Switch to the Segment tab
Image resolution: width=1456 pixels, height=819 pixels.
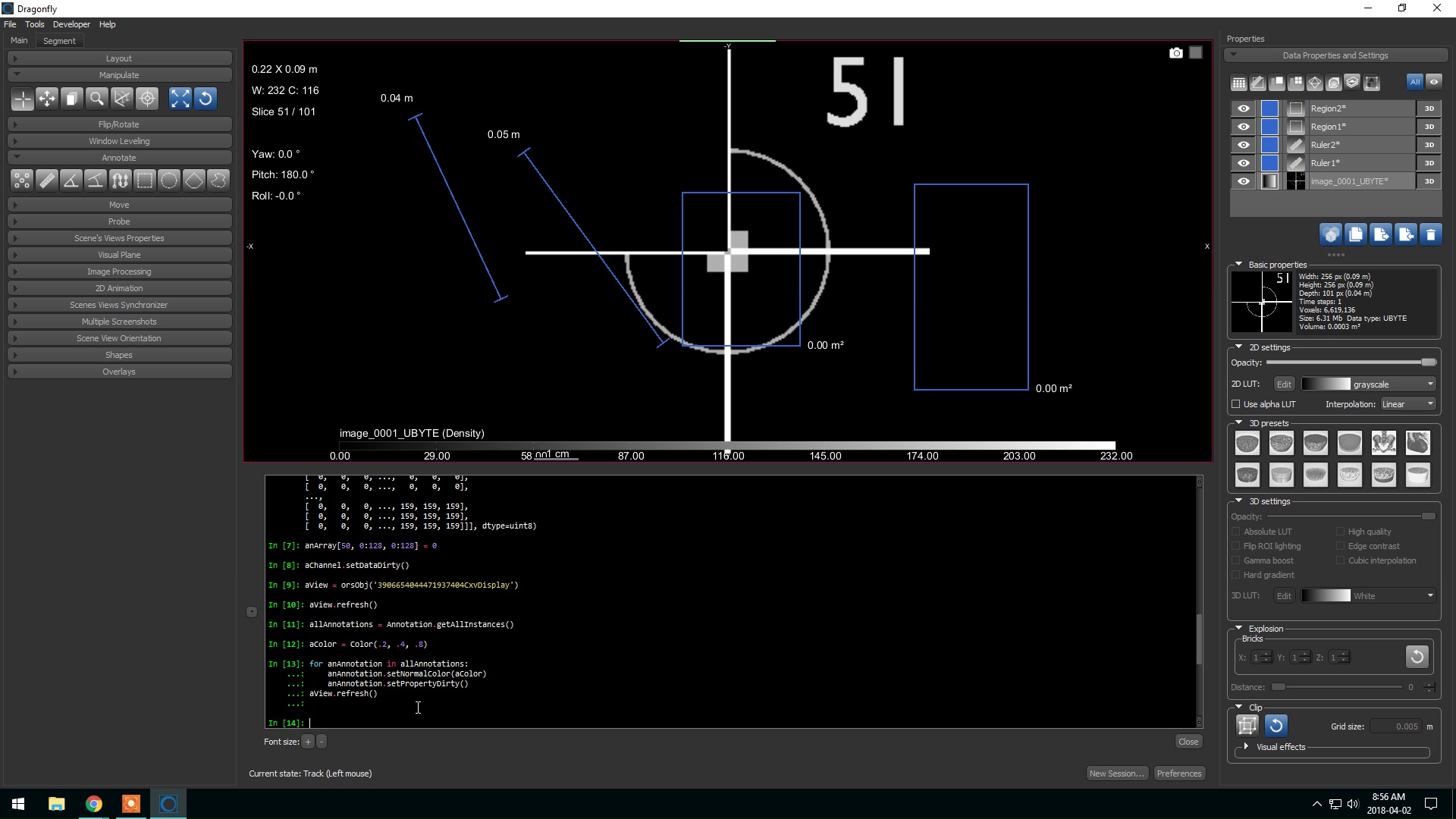pos(59,41)
